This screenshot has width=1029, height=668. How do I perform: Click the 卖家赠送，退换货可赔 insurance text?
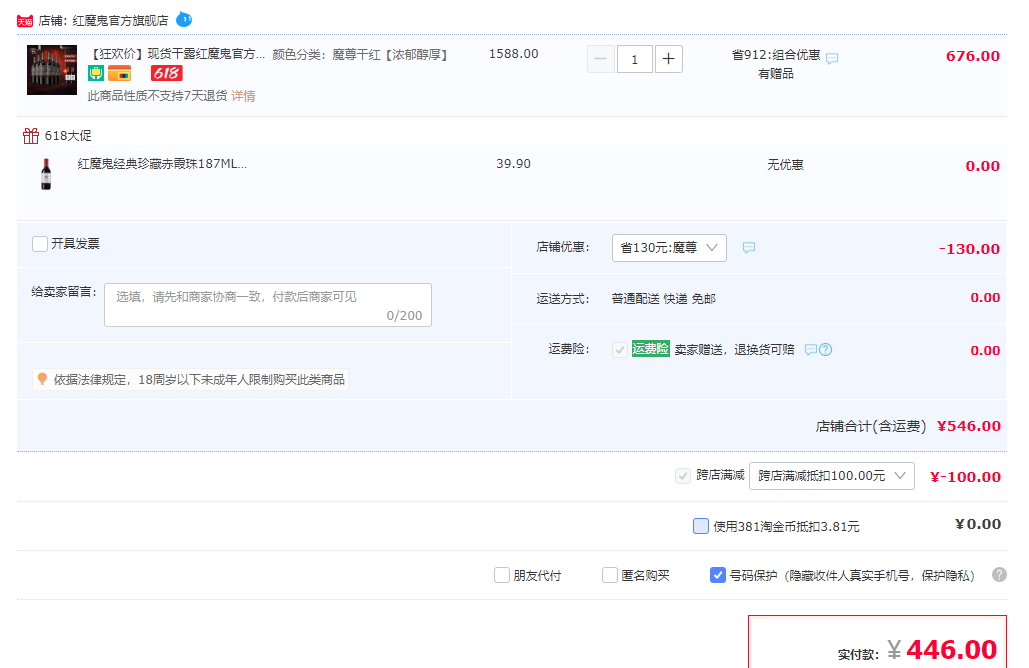[x=734, y=350]
